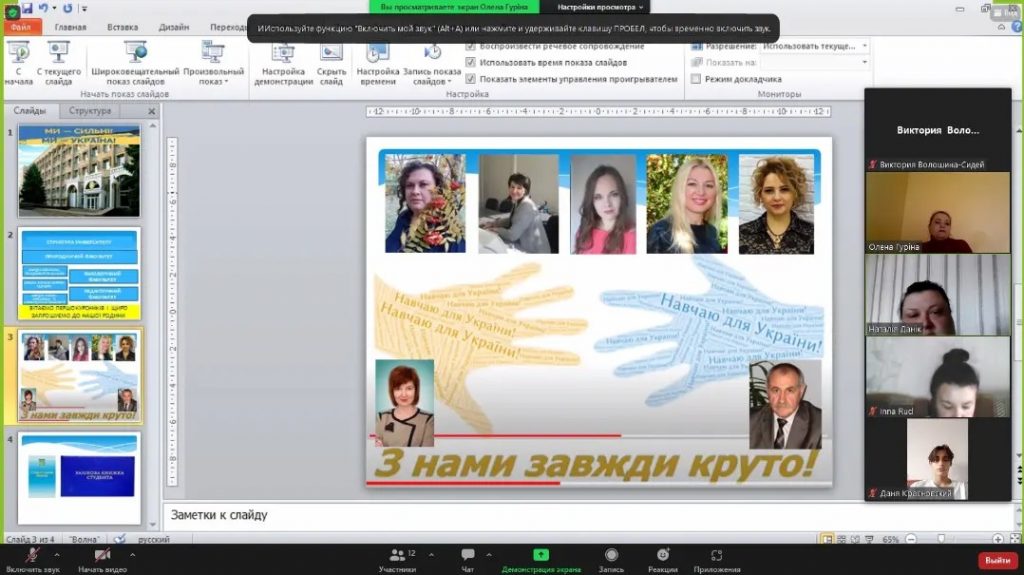
Task: Open the Вставка ribbon tab
Action: [x=122, y=28]
